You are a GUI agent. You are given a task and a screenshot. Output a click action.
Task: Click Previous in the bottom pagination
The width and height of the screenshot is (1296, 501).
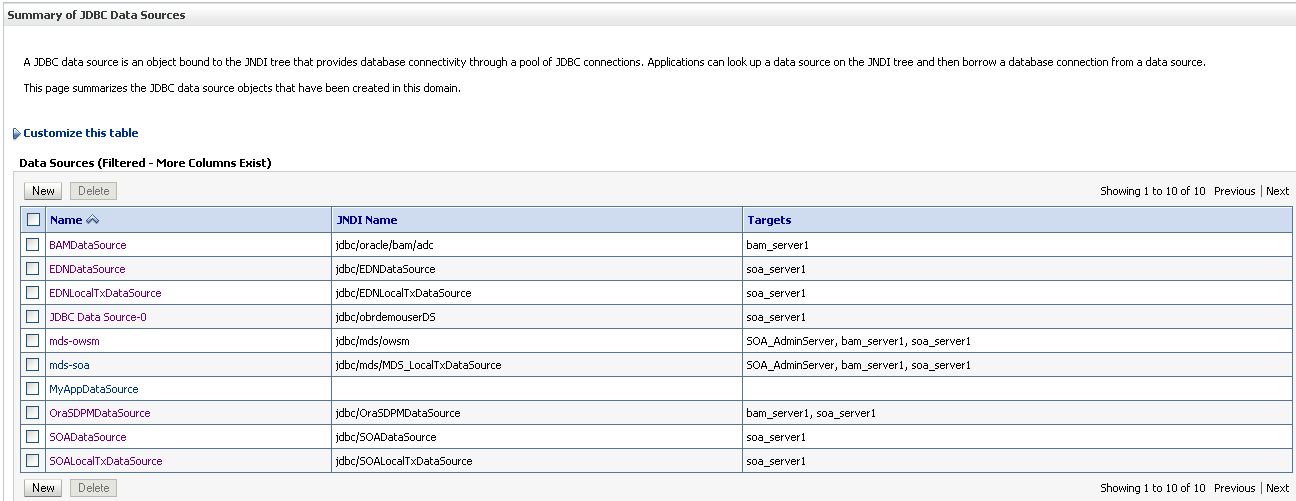[1234, 488]
